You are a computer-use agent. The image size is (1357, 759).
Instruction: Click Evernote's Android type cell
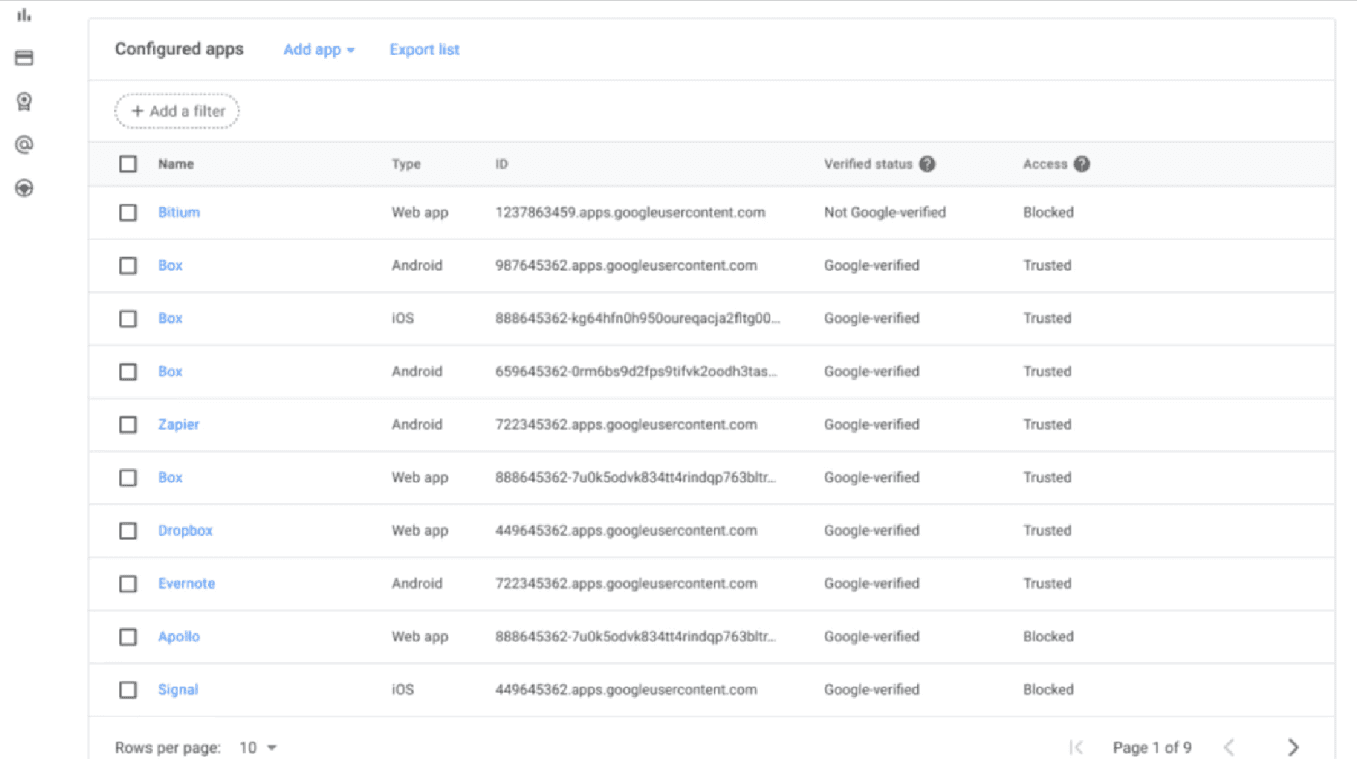(417, 583)
